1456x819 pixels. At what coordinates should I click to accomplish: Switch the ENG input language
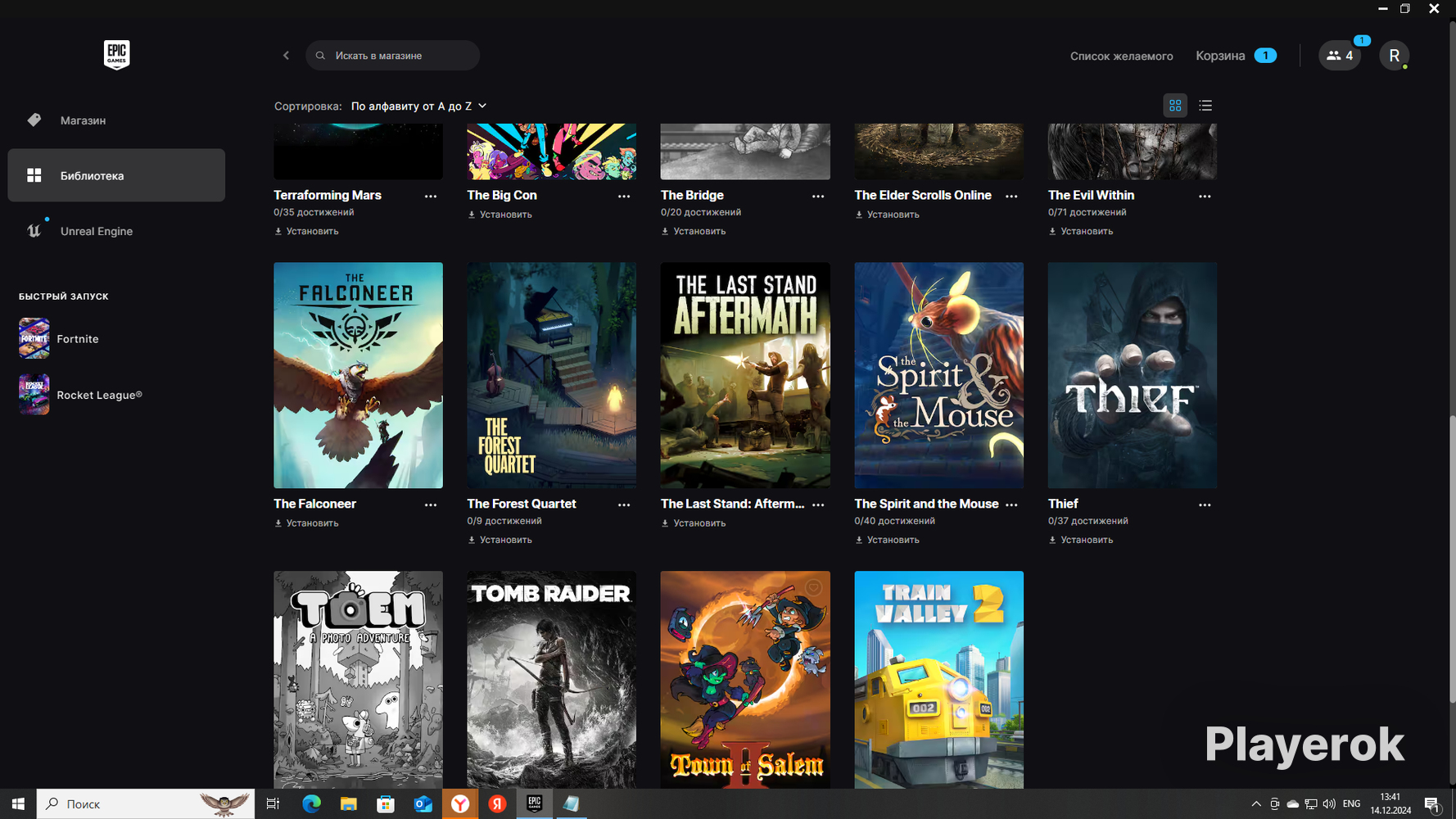tap(1352, 804)
